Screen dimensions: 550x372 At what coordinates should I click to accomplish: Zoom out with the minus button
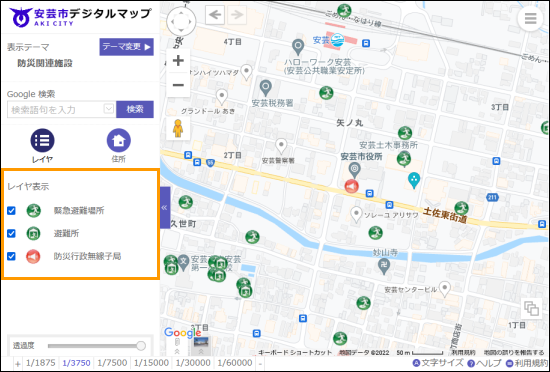178,85
